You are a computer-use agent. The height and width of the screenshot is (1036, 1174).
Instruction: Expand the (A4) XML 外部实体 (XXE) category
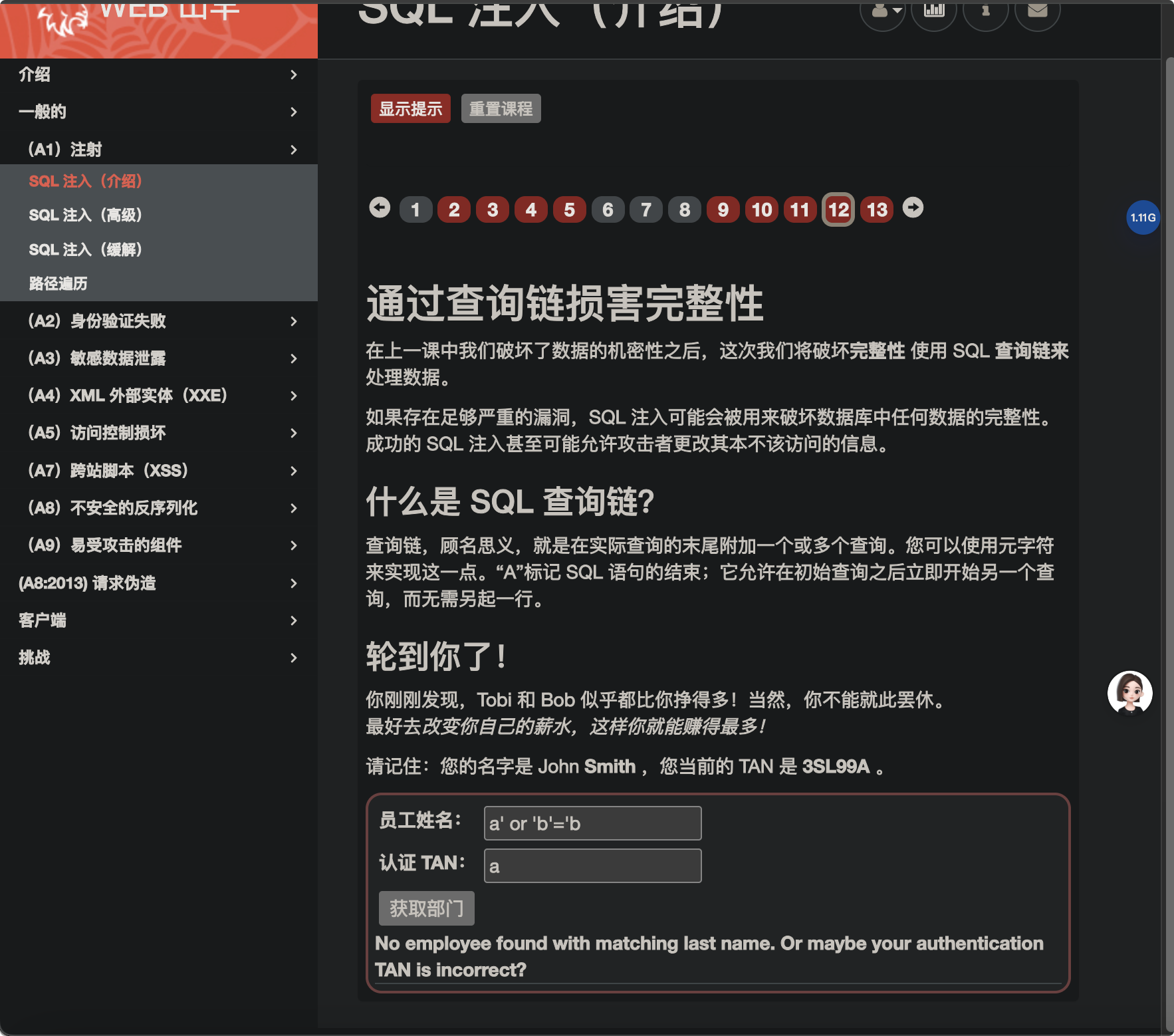159,396
